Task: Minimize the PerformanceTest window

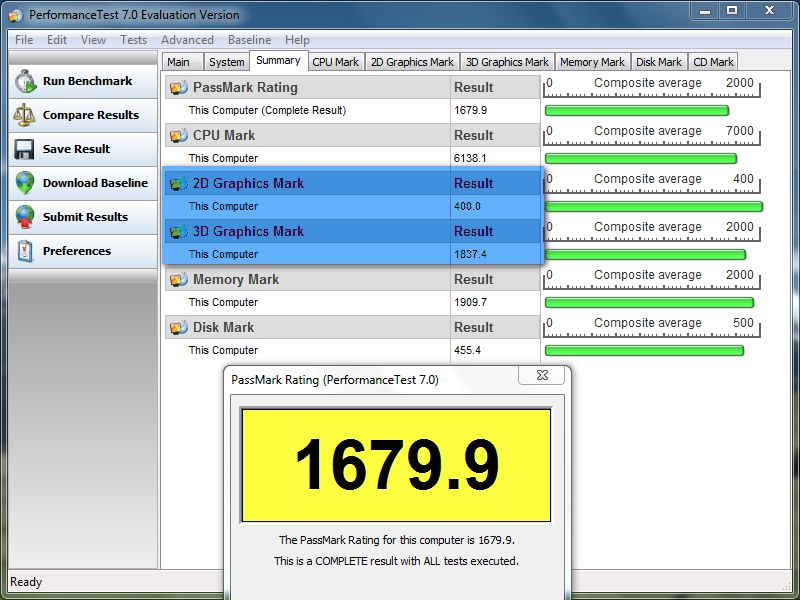Action: (x=705, y=11)
